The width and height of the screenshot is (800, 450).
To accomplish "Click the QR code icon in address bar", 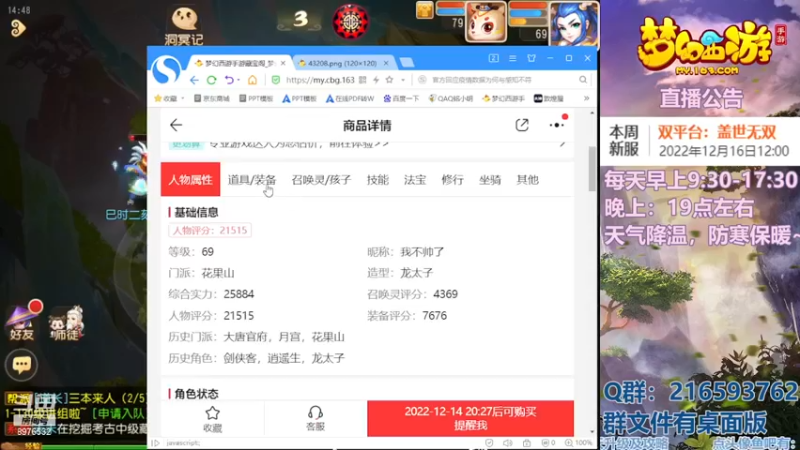I will [x=362, y=80].
